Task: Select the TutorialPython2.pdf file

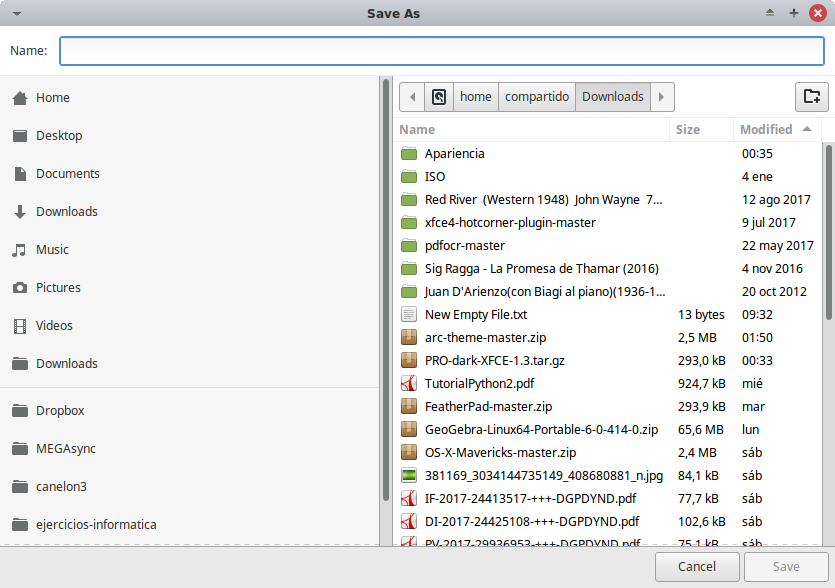Action: click(x=479, y=384)
